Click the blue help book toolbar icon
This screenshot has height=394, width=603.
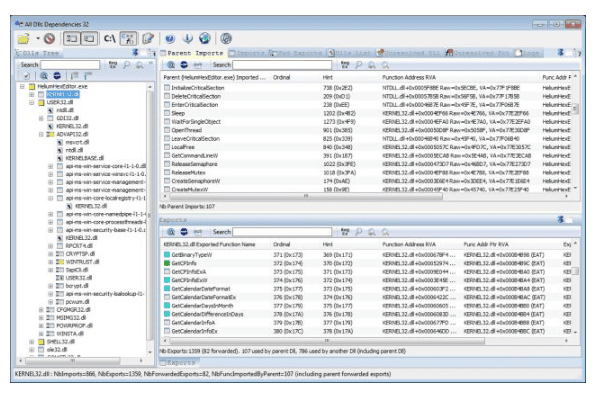[170, 38]
